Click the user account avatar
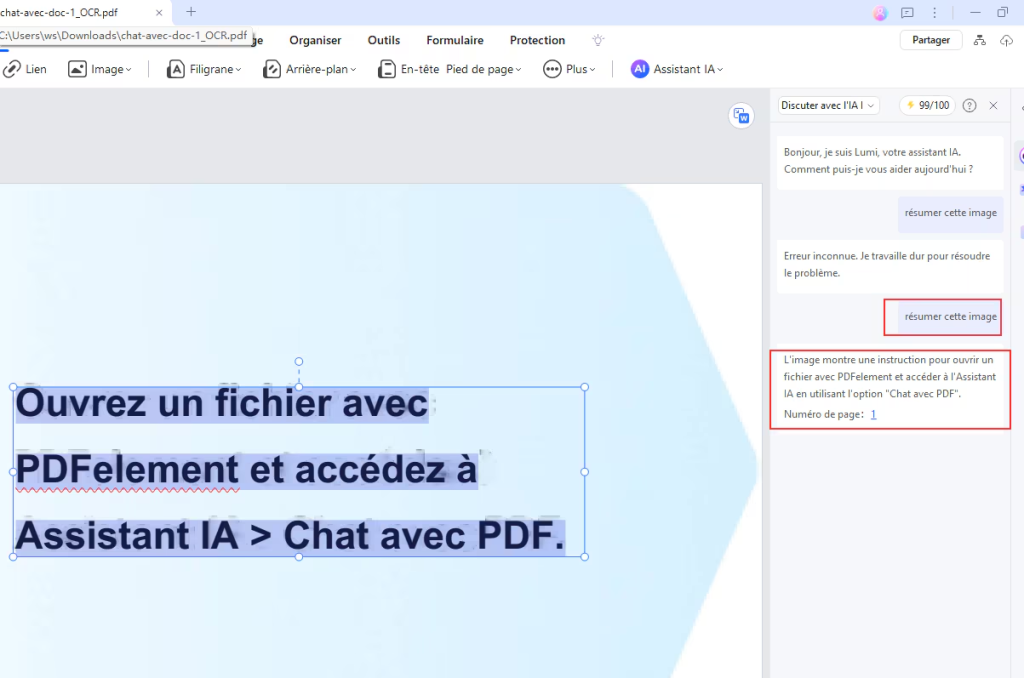The image size is (1024, 678). pyautogui.click(x=880, y=12)
